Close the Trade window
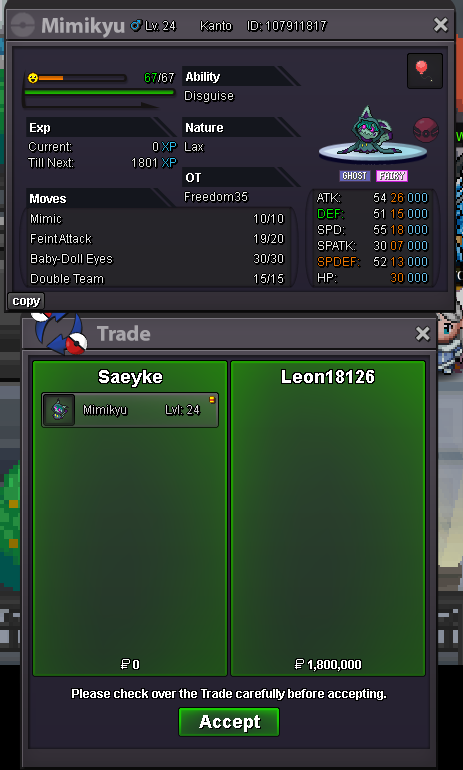The width and height of the screenshot is (463, 770). (422, 334)
